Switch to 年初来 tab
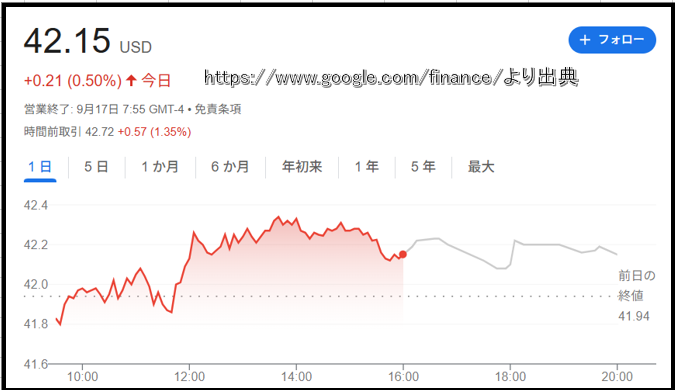 [302, 167]
